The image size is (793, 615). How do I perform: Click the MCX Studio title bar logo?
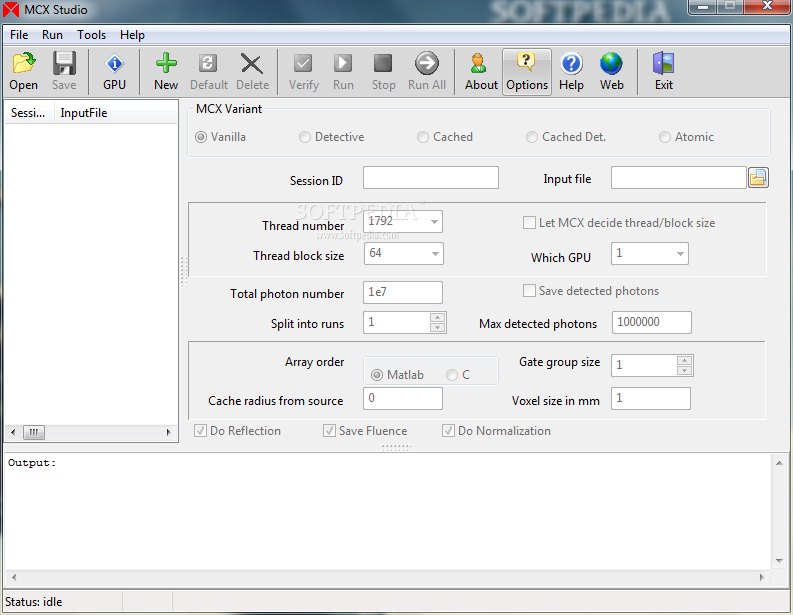pos(11,10)
